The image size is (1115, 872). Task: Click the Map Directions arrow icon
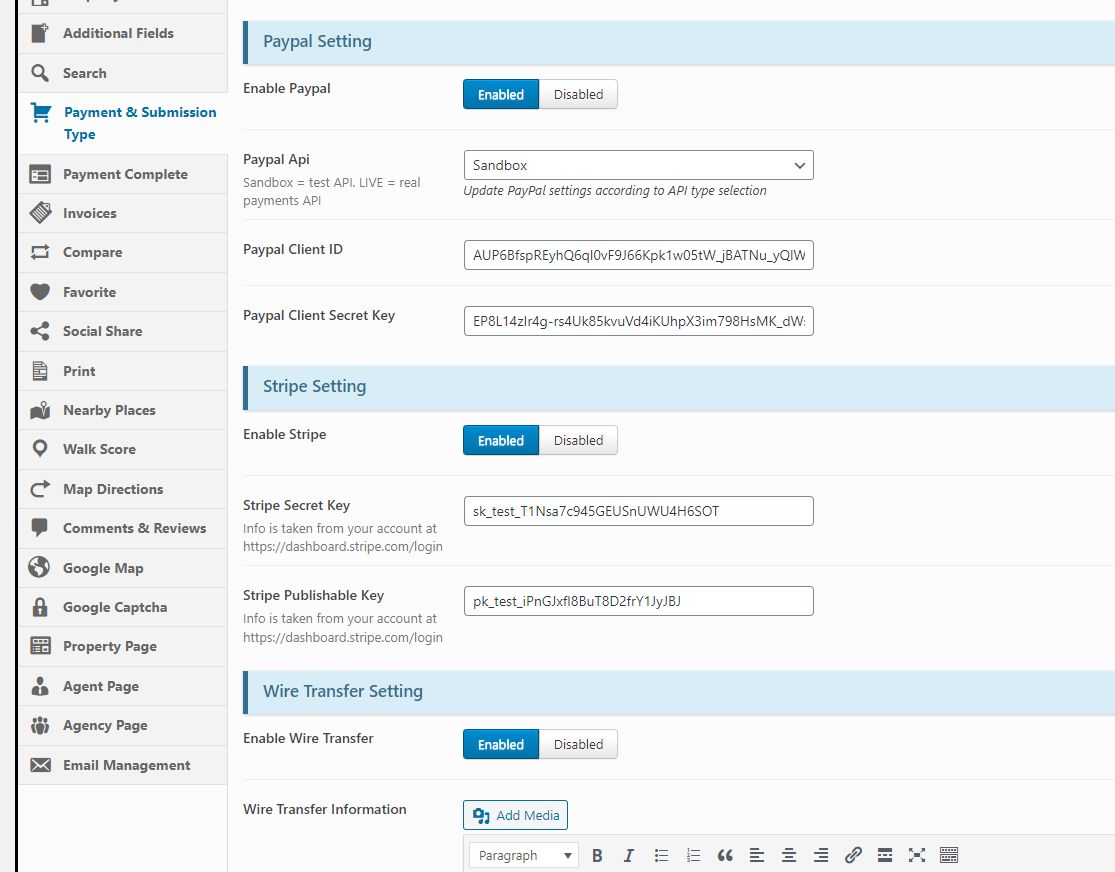pos(41,489)
